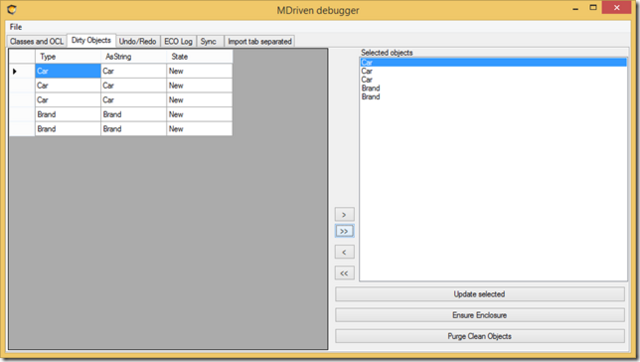Image resolution: width=640 pixels, height=362 pixels.
Task: Close the MDriven debugger window
Action: tap(617, 8)
